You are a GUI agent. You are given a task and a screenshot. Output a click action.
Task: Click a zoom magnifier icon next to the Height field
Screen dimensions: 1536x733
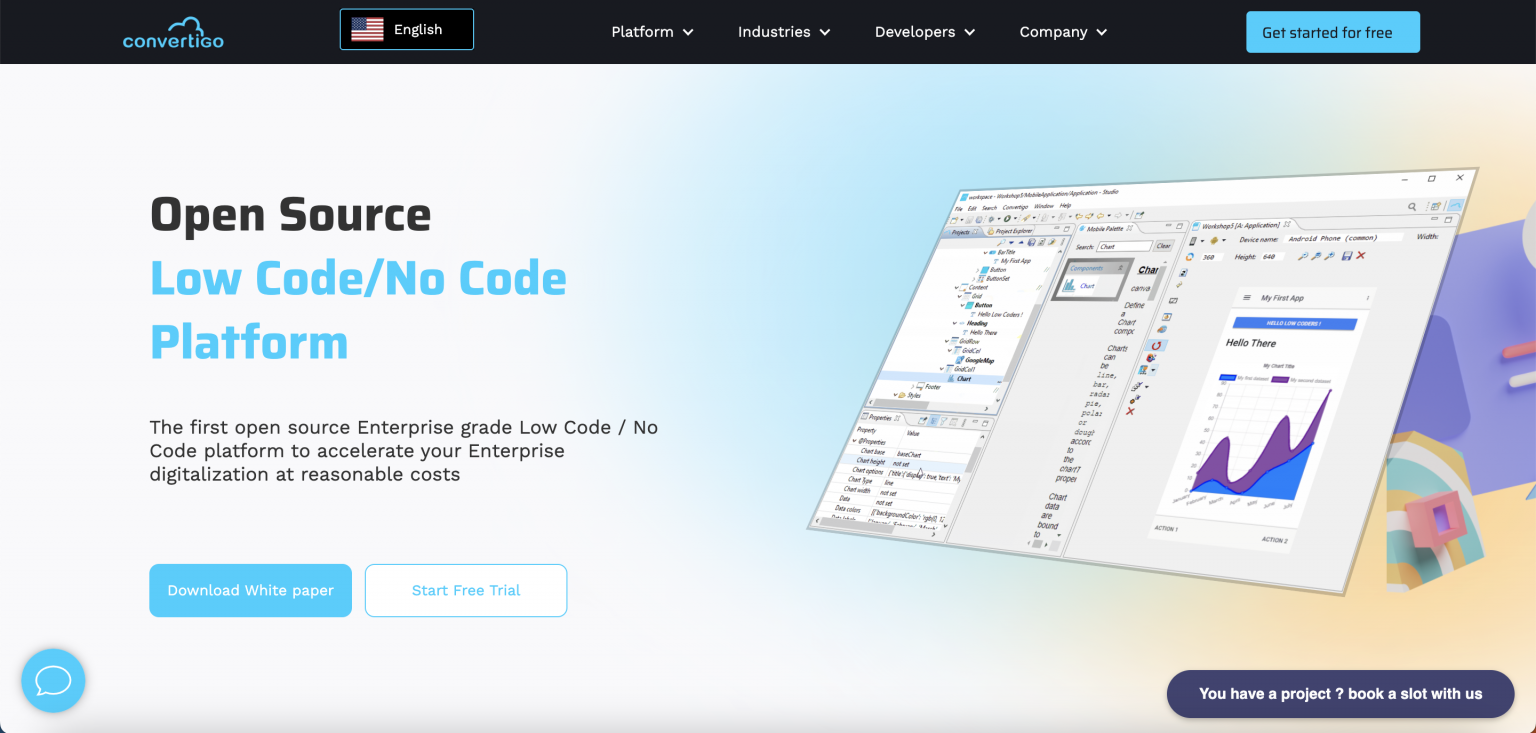click(1303, 255)
